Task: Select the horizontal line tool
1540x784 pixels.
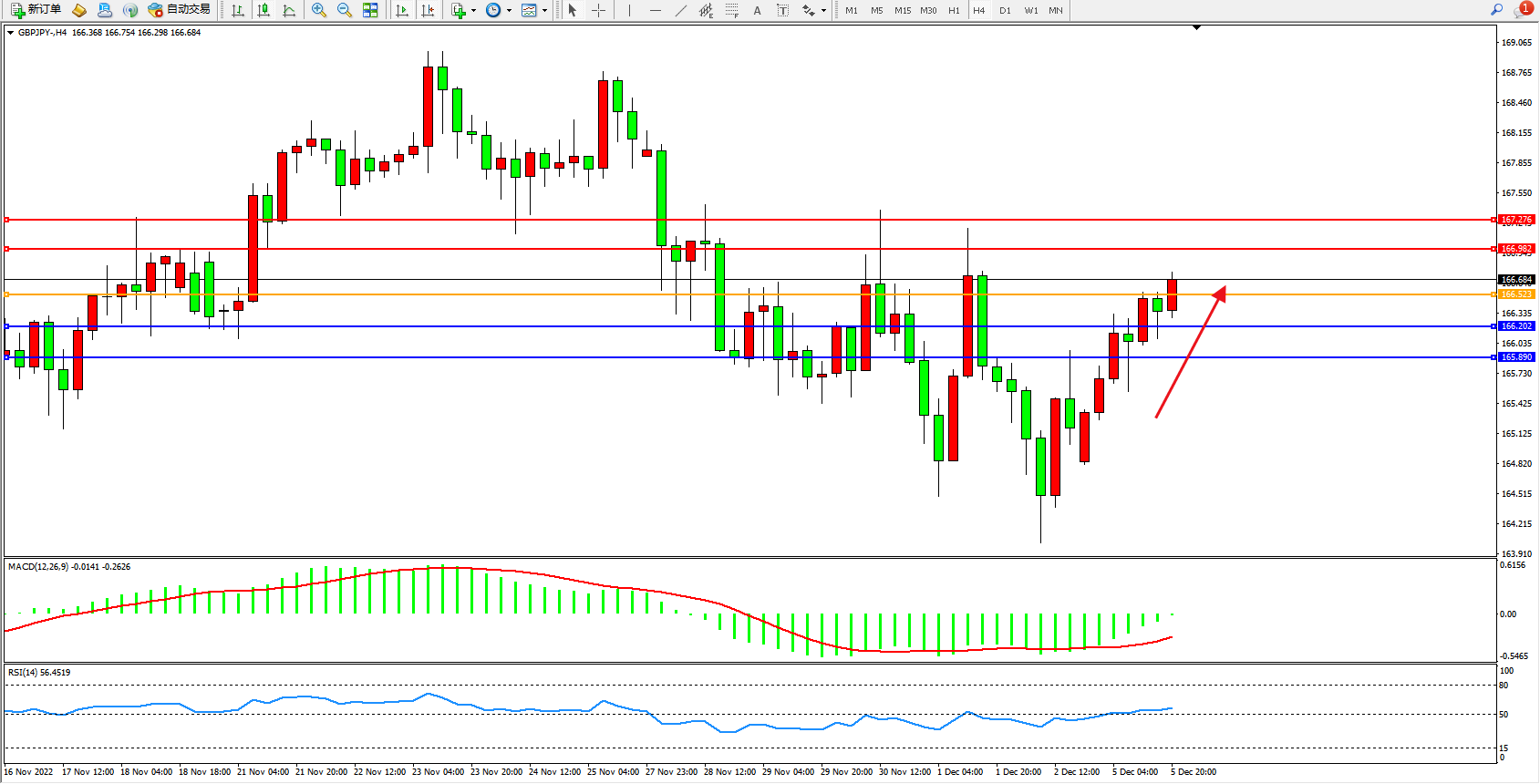Action: click(656, 10)
